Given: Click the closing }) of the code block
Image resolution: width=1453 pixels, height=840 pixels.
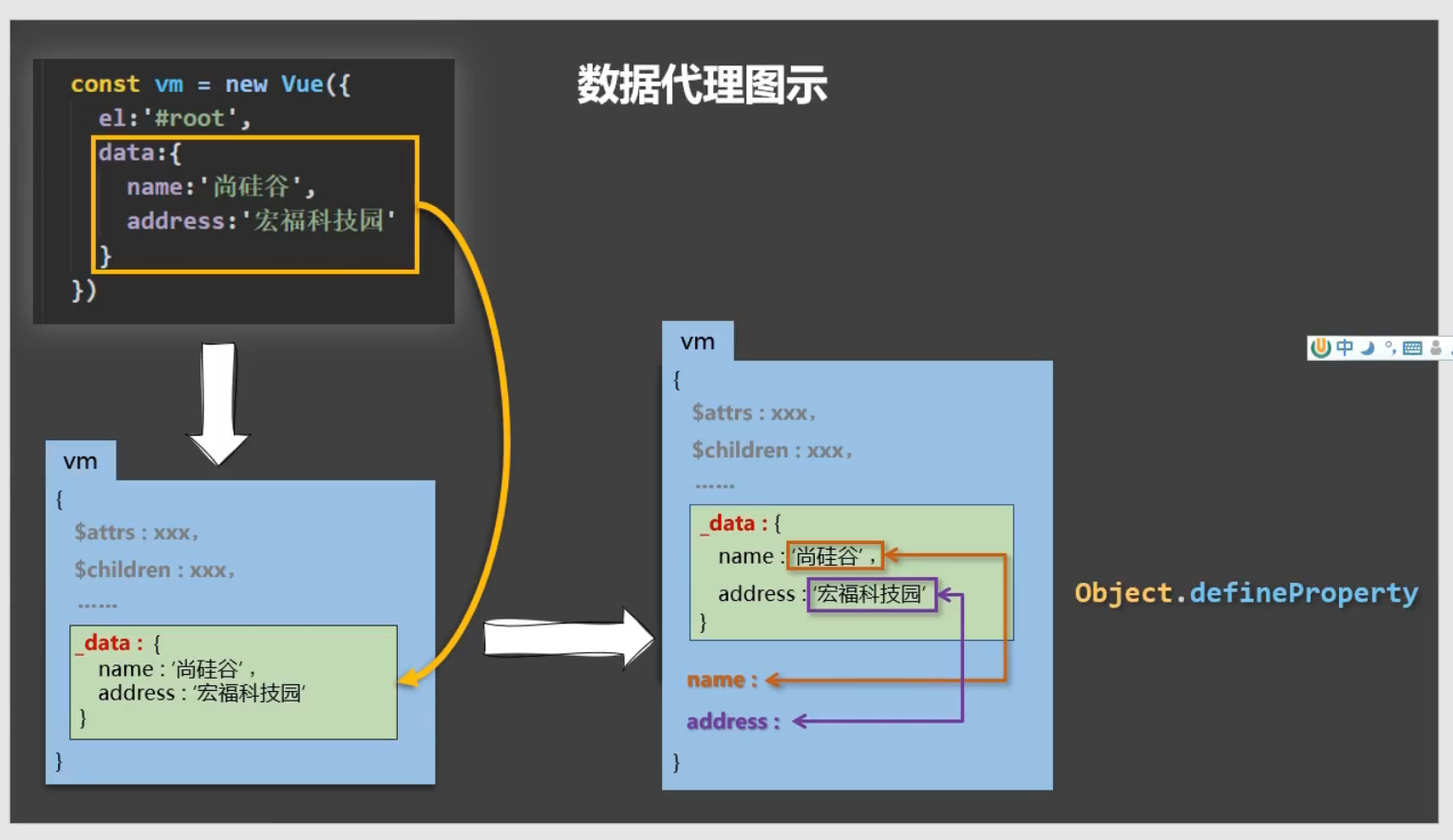Looking at the screenshot, I should tap(85, 289).
